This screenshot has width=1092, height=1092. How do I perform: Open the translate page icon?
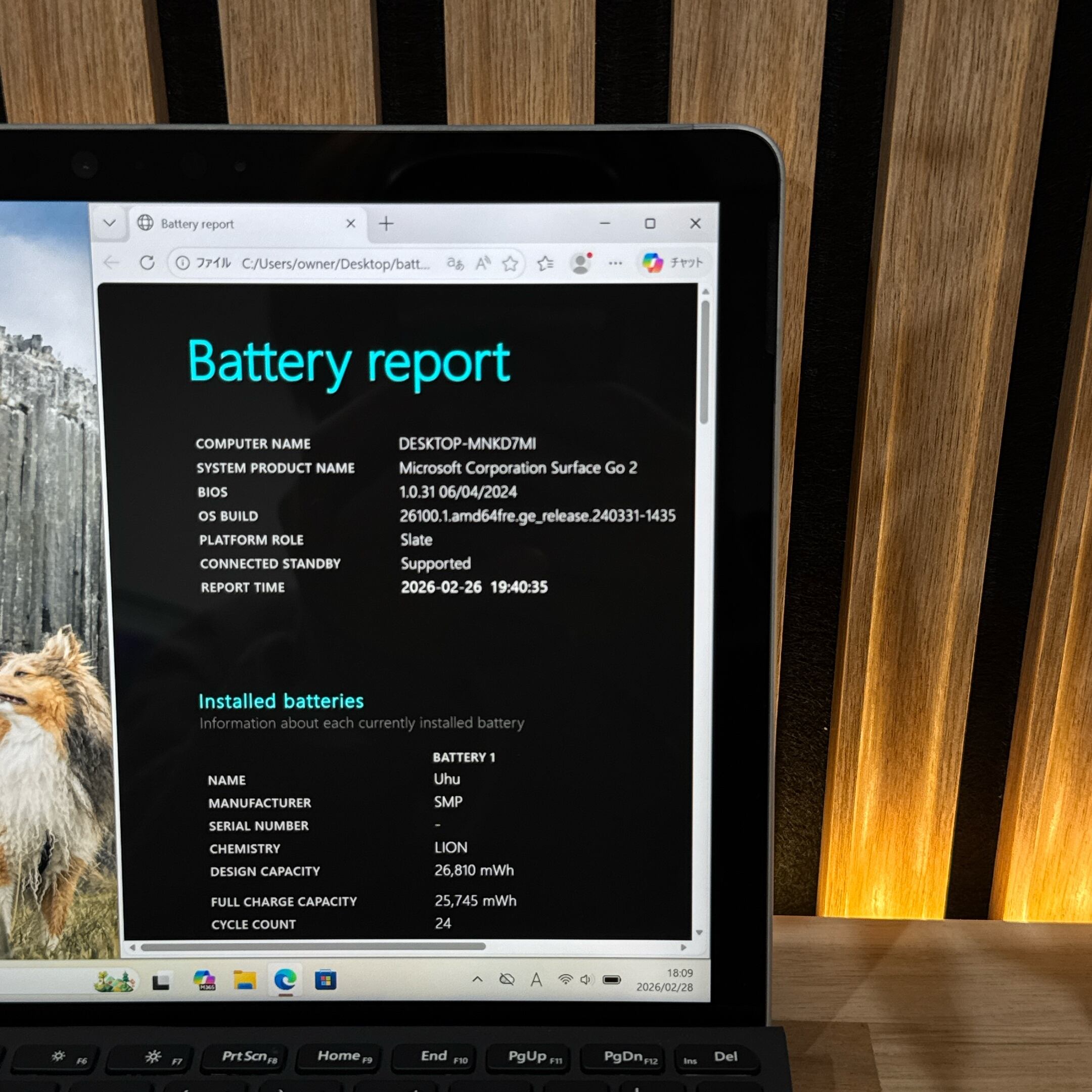(455, 263)
